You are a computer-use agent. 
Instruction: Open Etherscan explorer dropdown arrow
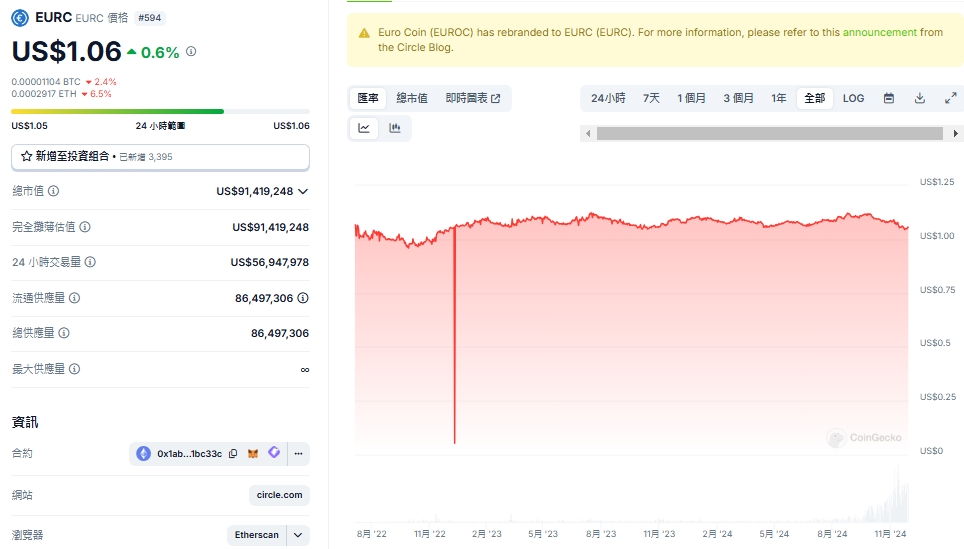tap(298, 535)
